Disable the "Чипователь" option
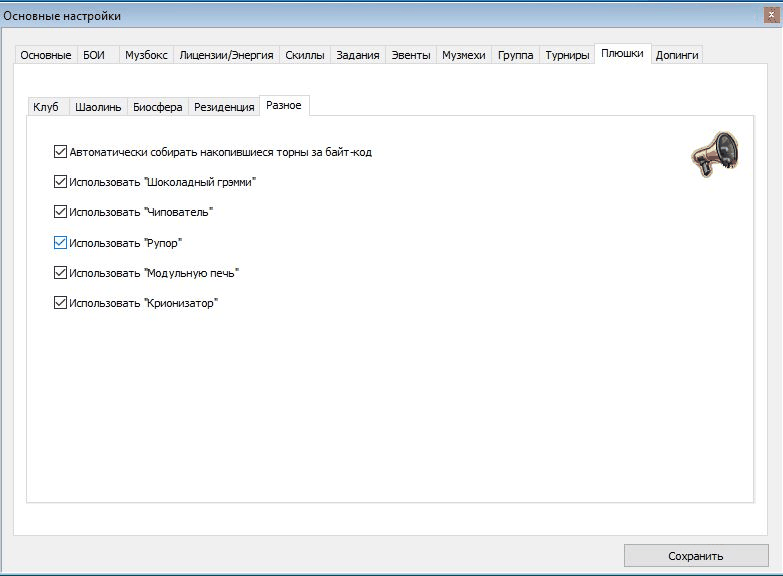This screenshot has height=576, width=783. (60, 211)
